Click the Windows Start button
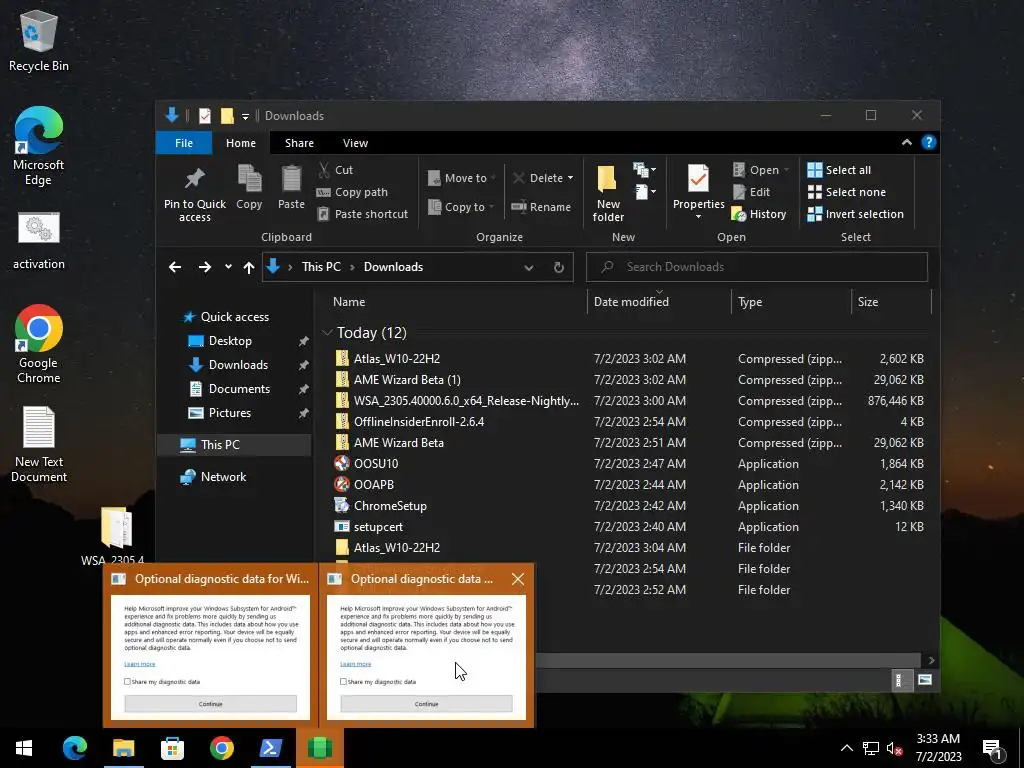This screenshot has height=768, width=1024. click(24, 748)
